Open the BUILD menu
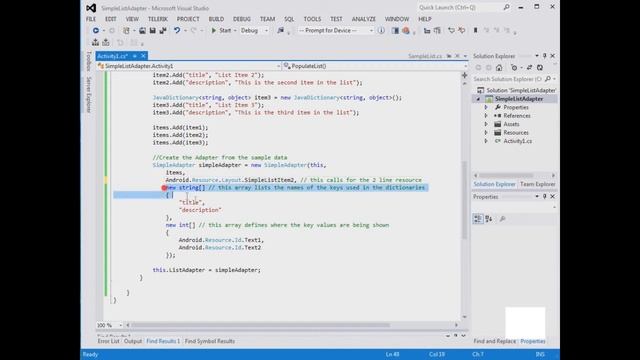The image size is (640, 360). pyautogui.click(x=216, y=19)
